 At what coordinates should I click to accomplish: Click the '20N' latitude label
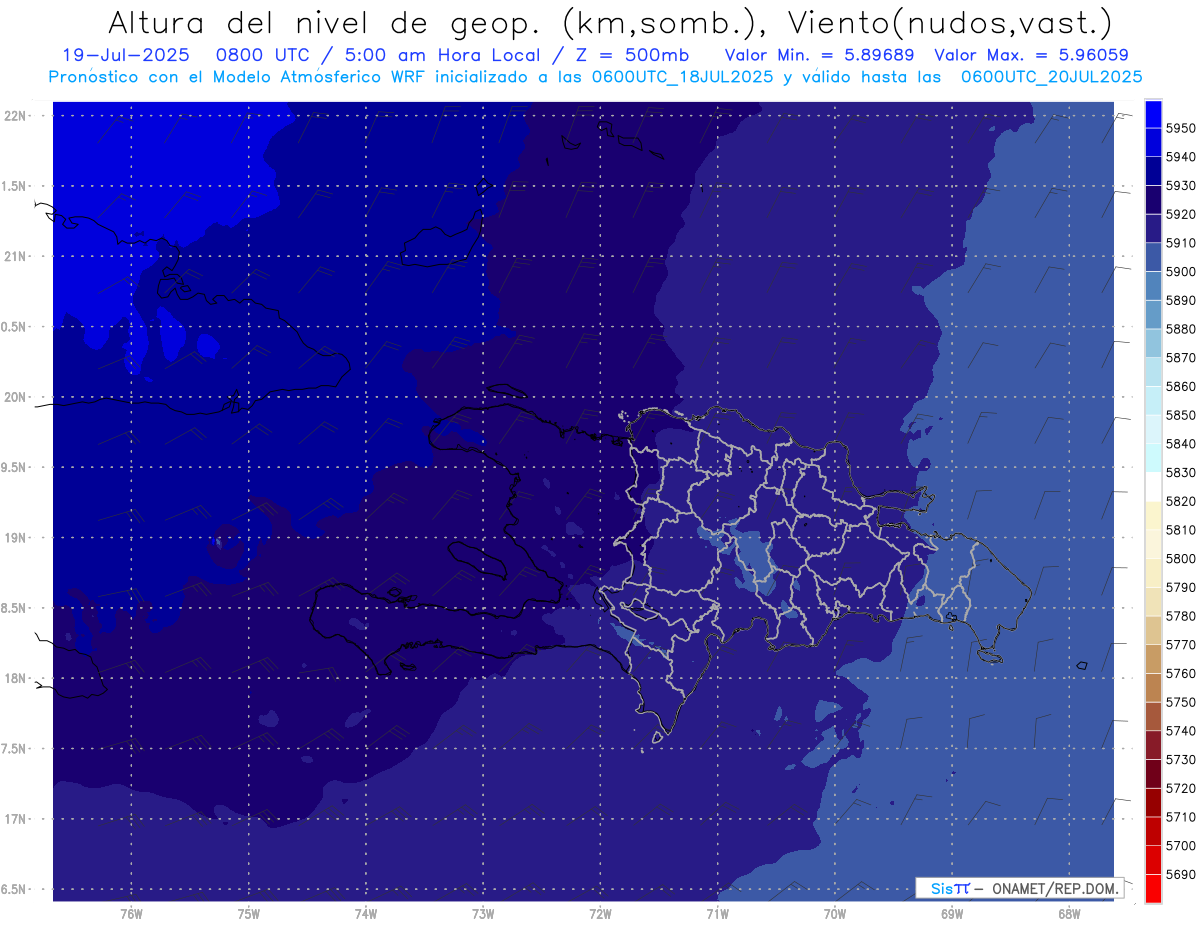(16, 397)
